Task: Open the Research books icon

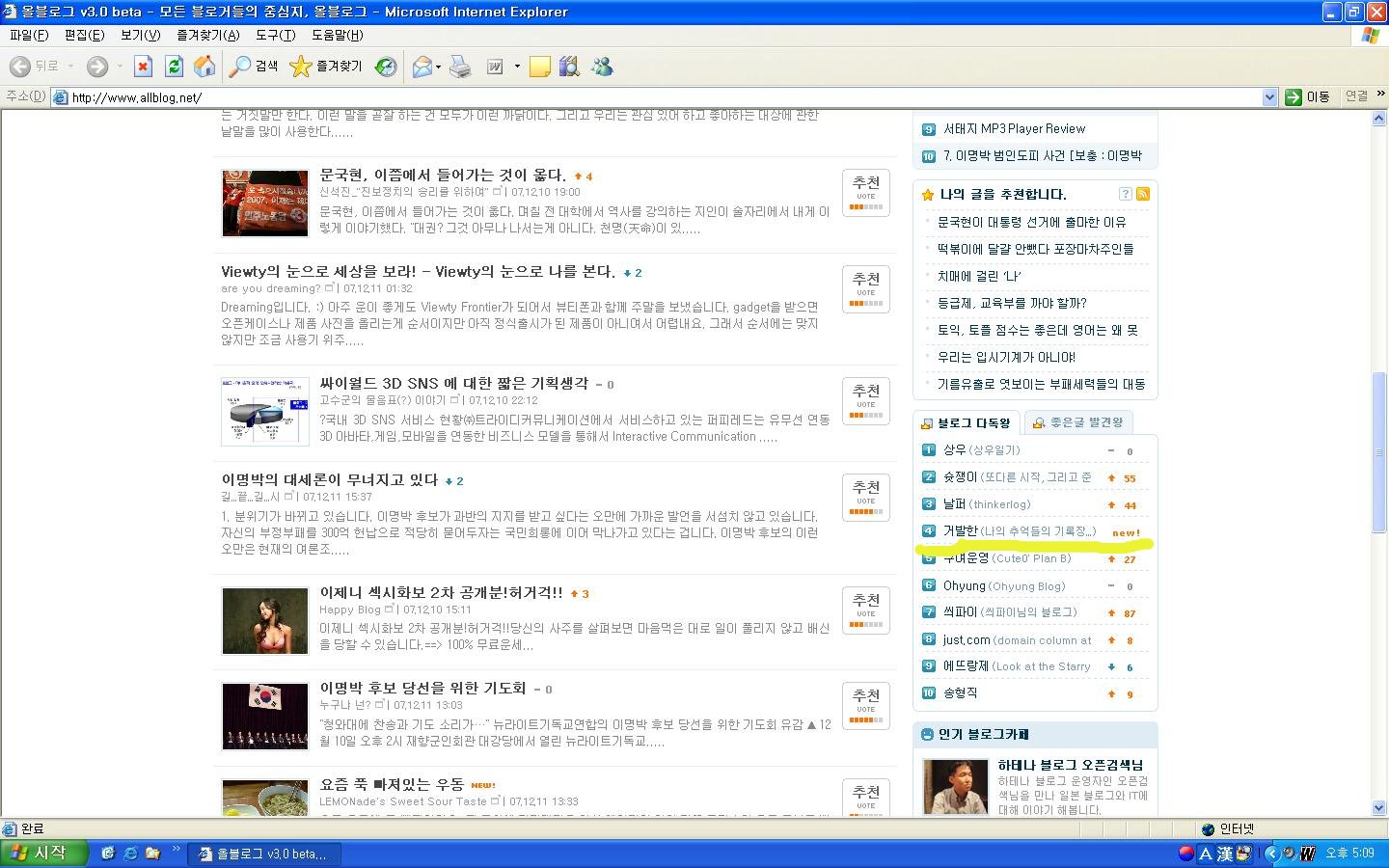Action: (569, 66)
